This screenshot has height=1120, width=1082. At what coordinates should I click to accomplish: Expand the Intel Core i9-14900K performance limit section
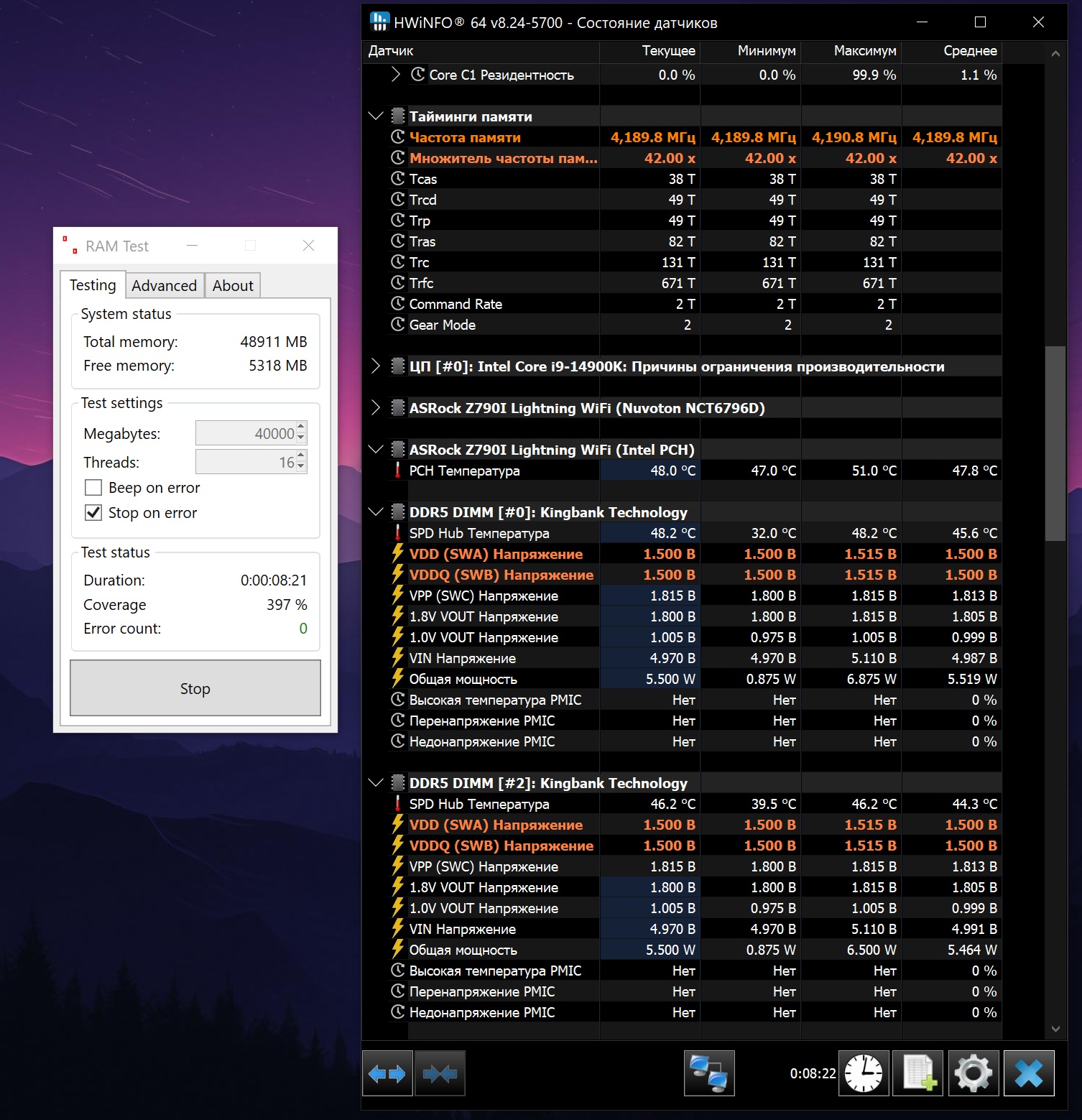click(x=375, y=366)
